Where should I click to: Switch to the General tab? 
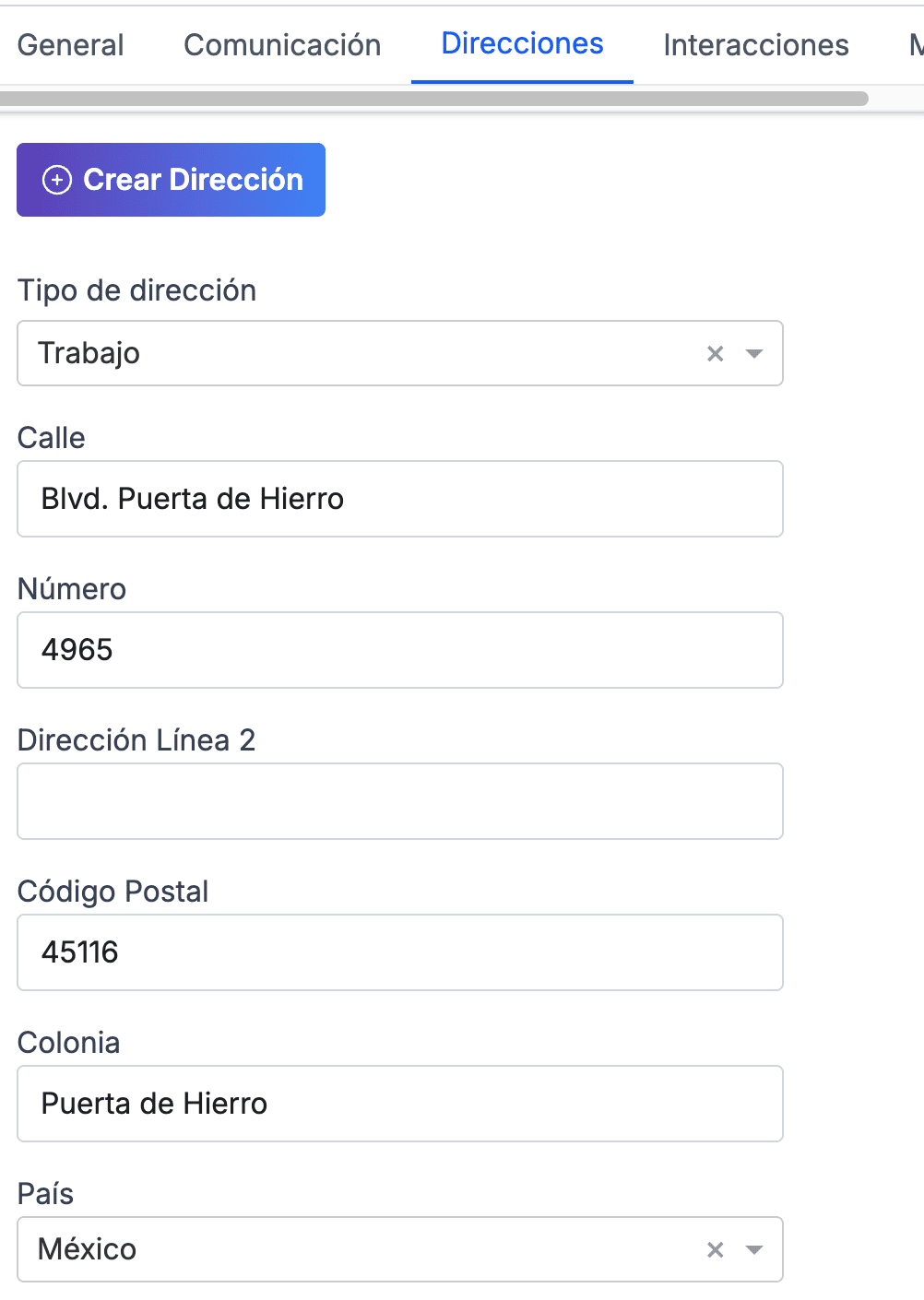[x=70, y=44]
